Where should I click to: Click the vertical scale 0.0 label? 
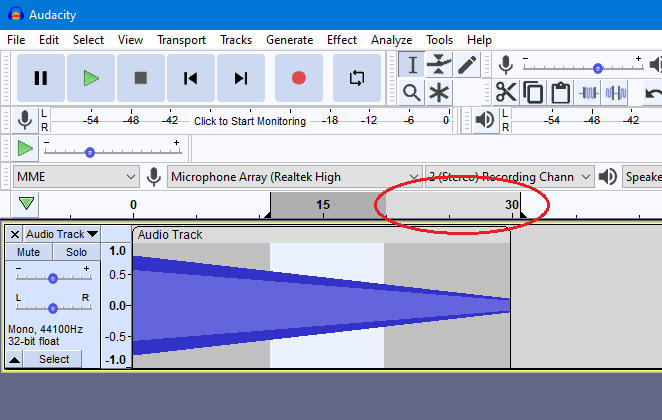click(117, 306)
